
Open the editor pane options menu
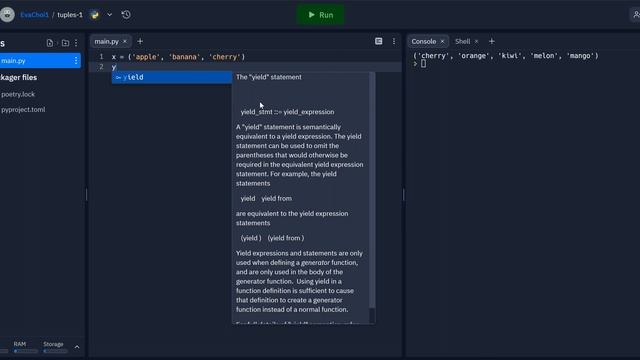pyautogui.click(x=394, y=41)
